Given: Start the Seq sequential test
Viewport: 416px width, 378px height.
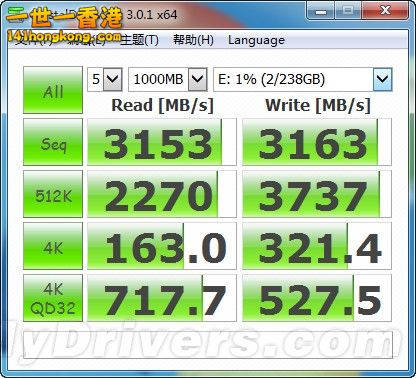Looking at the screenshot, I should [53, 142].
